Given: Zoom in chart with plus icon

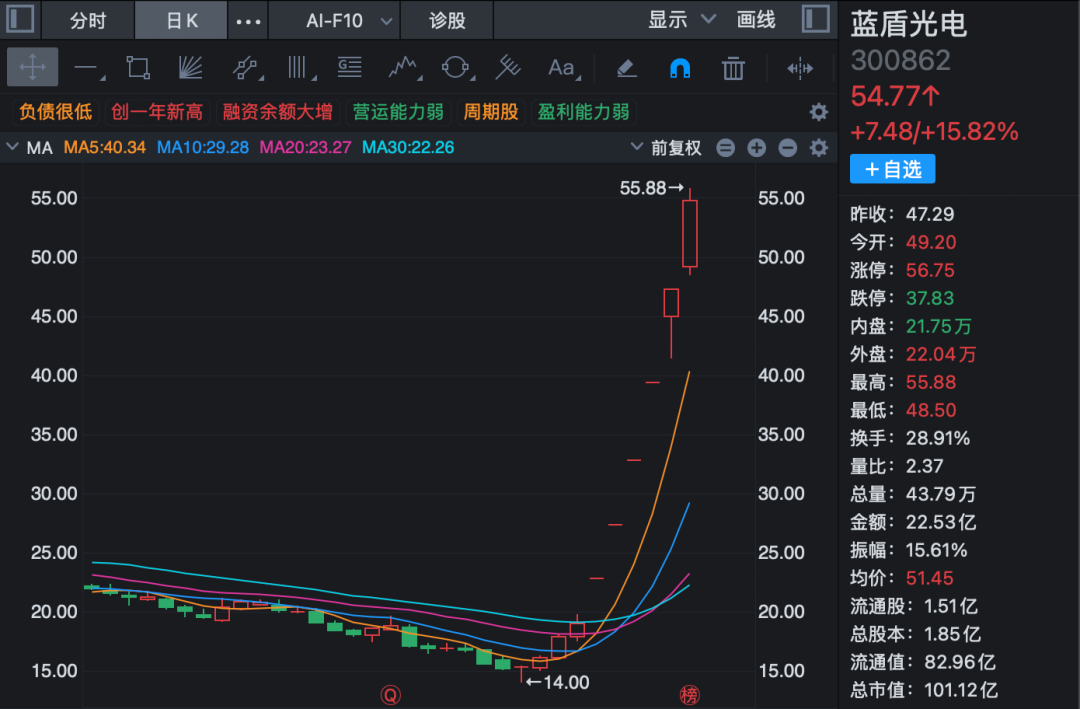Looking at the screenshot, I should click(x=756, y=147).
